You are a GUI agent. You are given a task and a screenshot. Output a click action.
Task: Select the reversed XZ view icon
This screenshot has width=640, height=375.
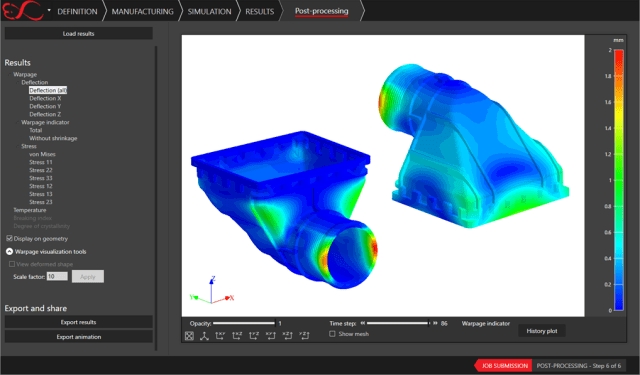coord(287,335)
